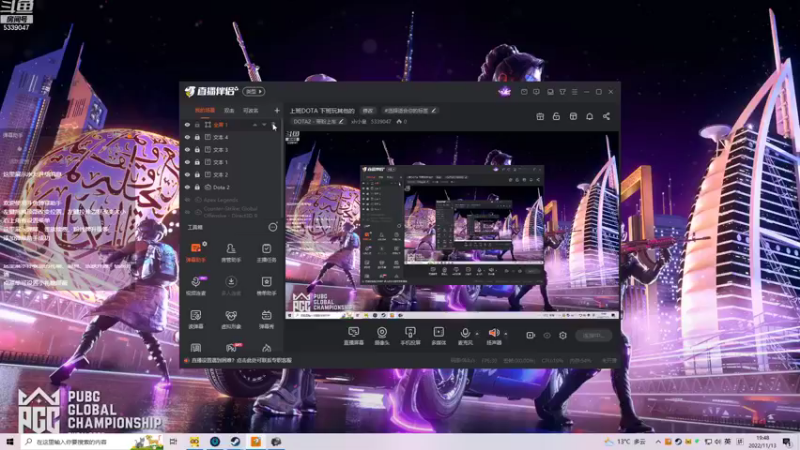Open the gear settings icon near the start button

(563, 335)
